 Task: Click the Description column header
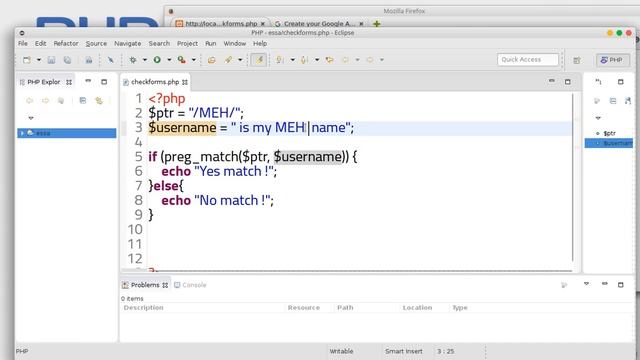click(143, 308)
